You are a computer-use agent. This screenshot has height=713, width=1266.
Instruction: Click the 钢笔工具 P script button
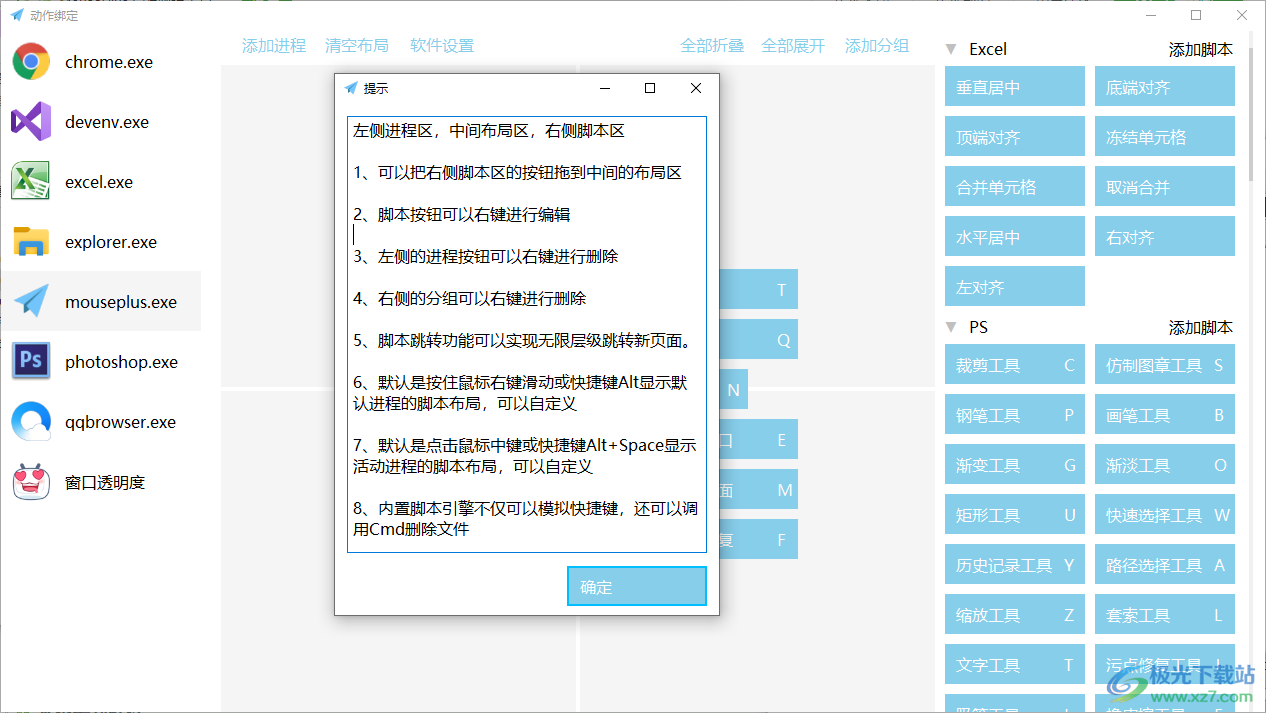tap(1015, 414)
